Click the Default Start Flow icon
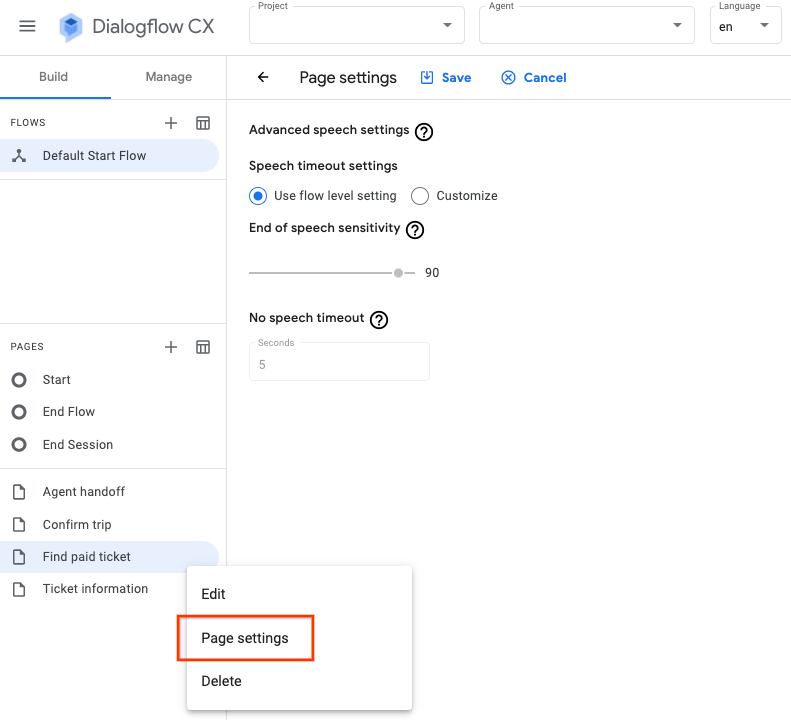 (x=19, y=156)
